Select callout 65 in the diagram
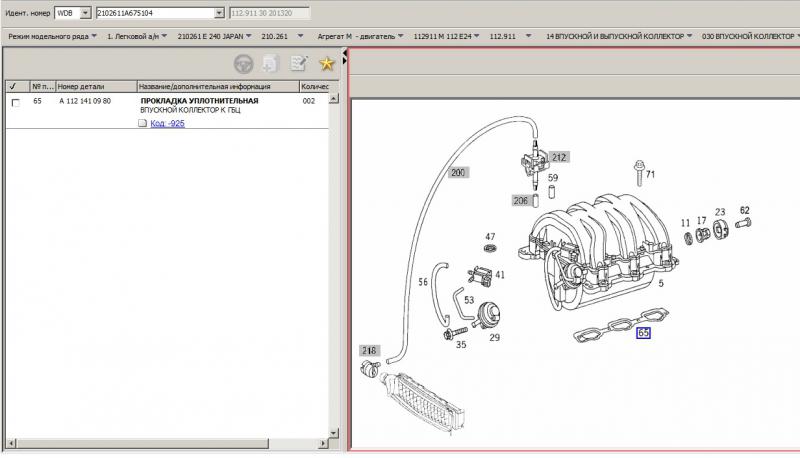800x458 pixels. click(643, 333)
